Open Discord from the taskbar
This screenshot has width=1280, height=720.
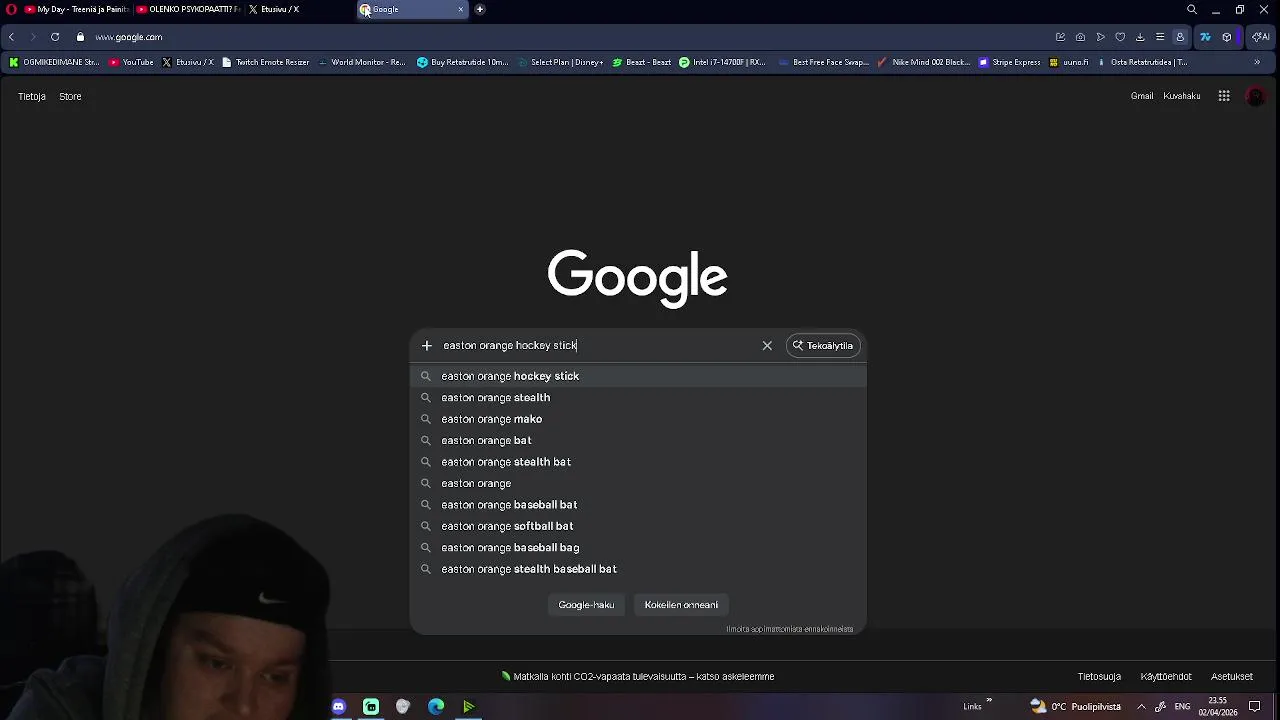click(x=338, y=707)
